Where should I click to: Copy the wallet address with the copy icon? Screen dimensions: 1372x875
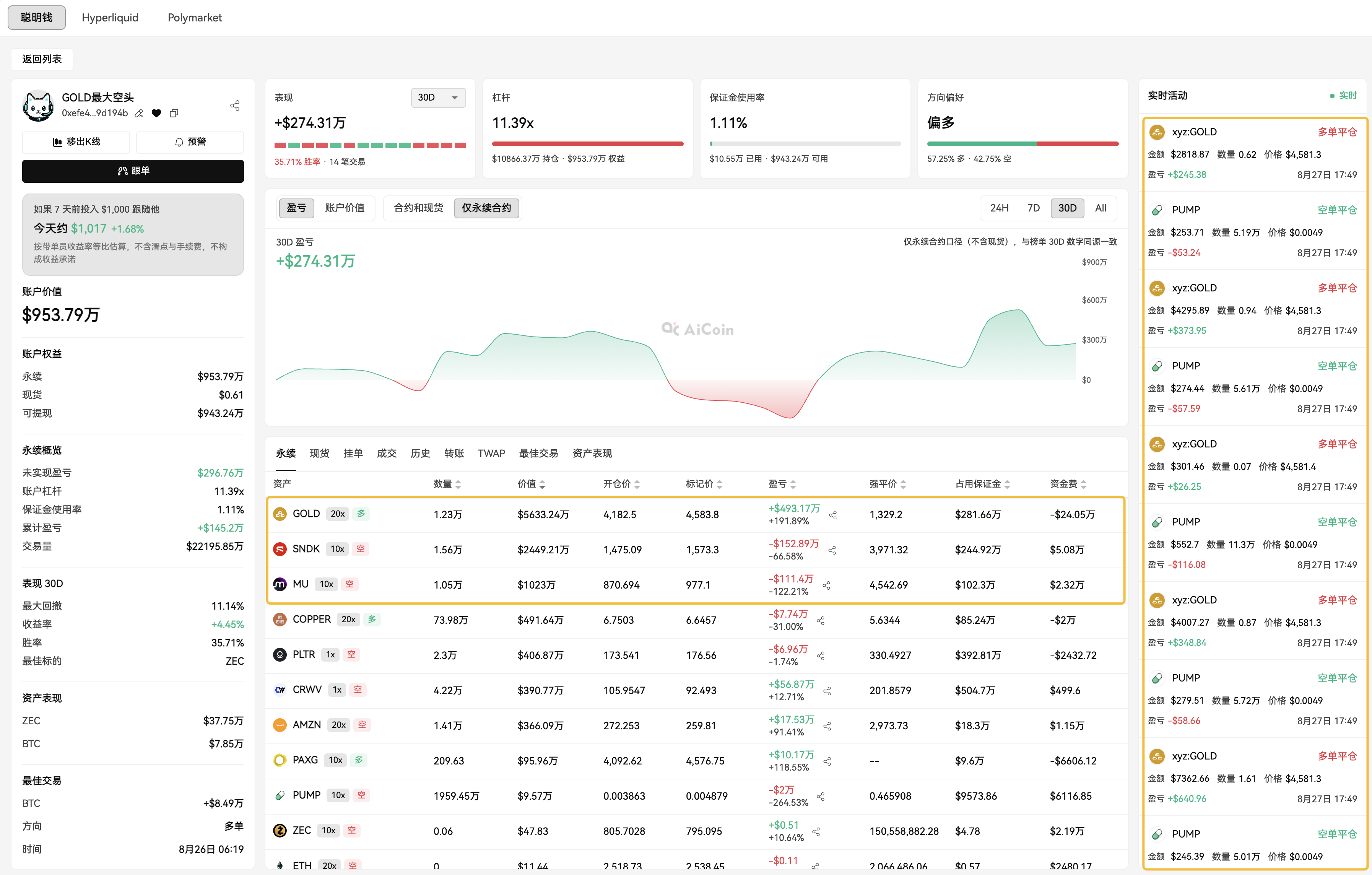coord(174,113)
